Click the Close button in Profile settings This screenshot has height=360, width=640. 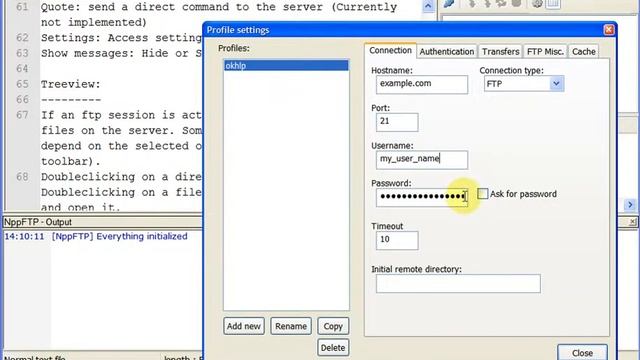[582, 353]
